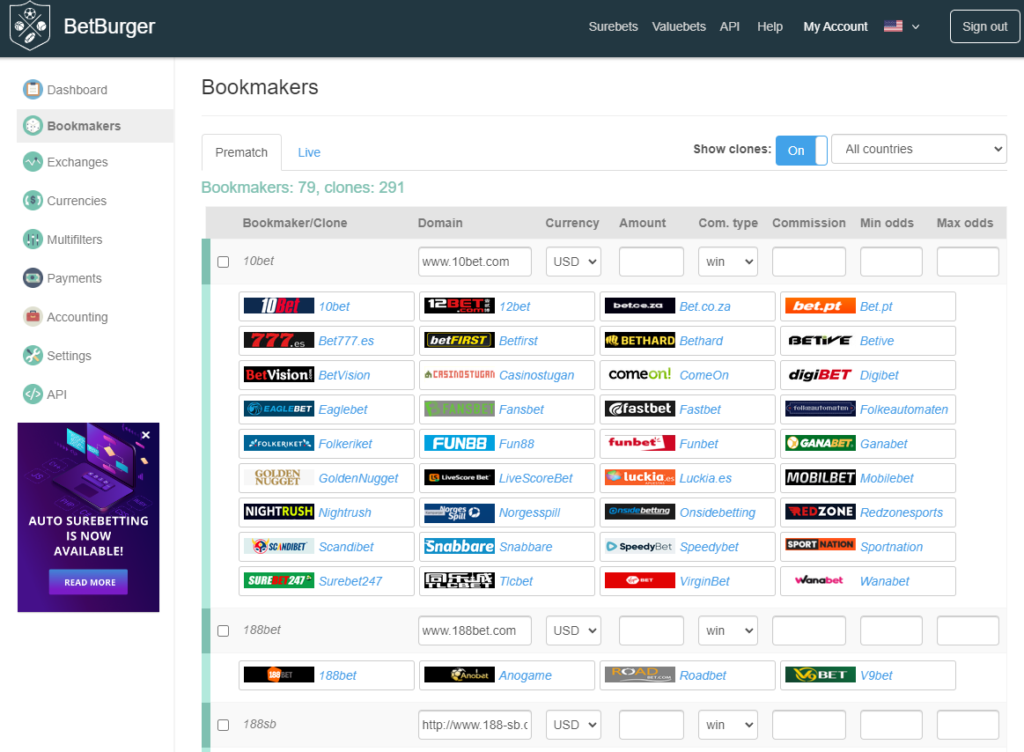This screenshot has width=1024, height=752.
Task: Open the 188sb commission type dropdown
Action: click(728, 725)
